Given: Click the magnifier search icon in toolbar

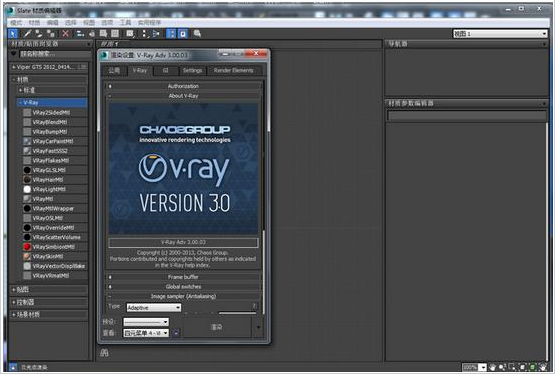Looking at the screenshot, I should pos(197,34).
